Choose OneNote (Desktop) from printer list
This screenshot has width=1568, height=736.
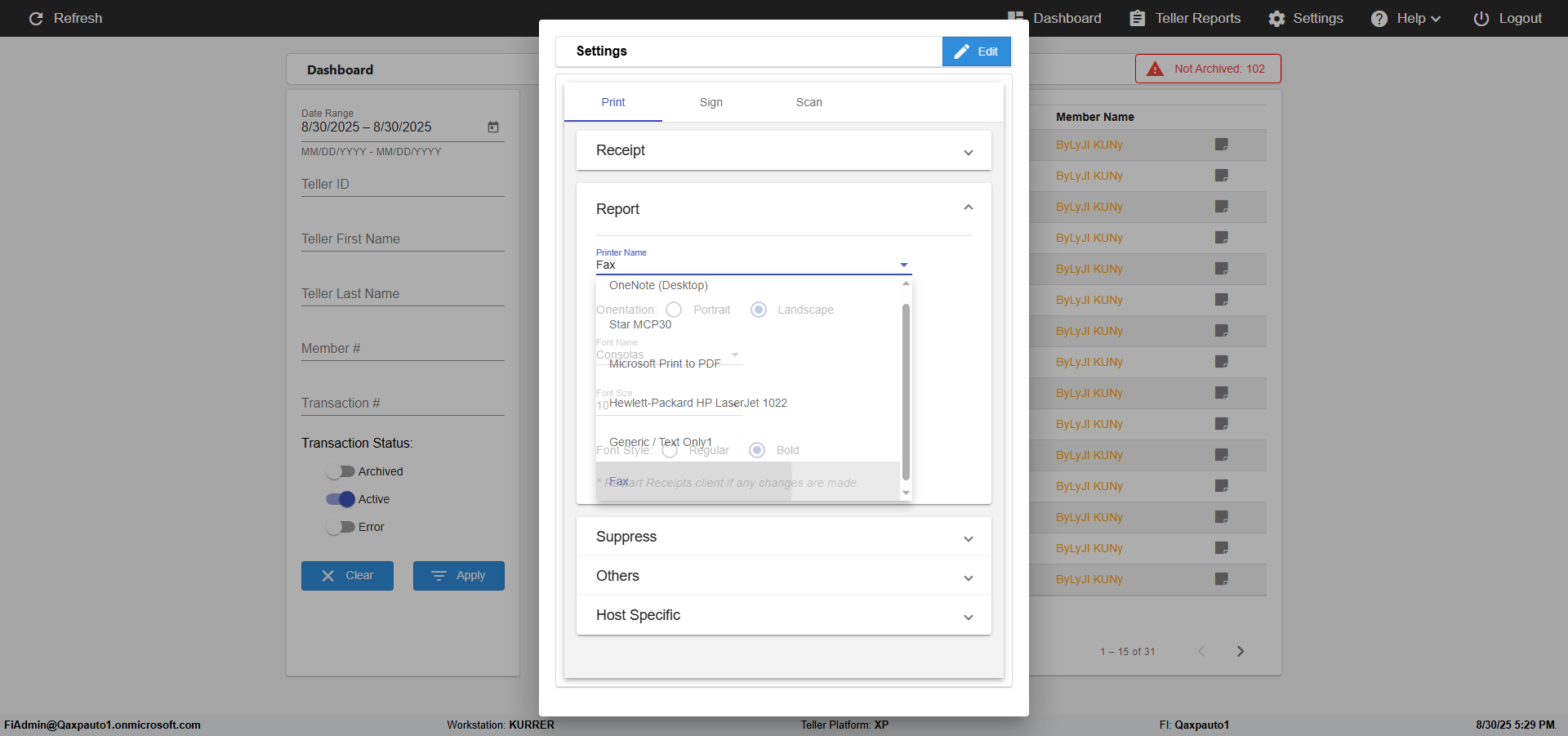(x=748, y=285)
